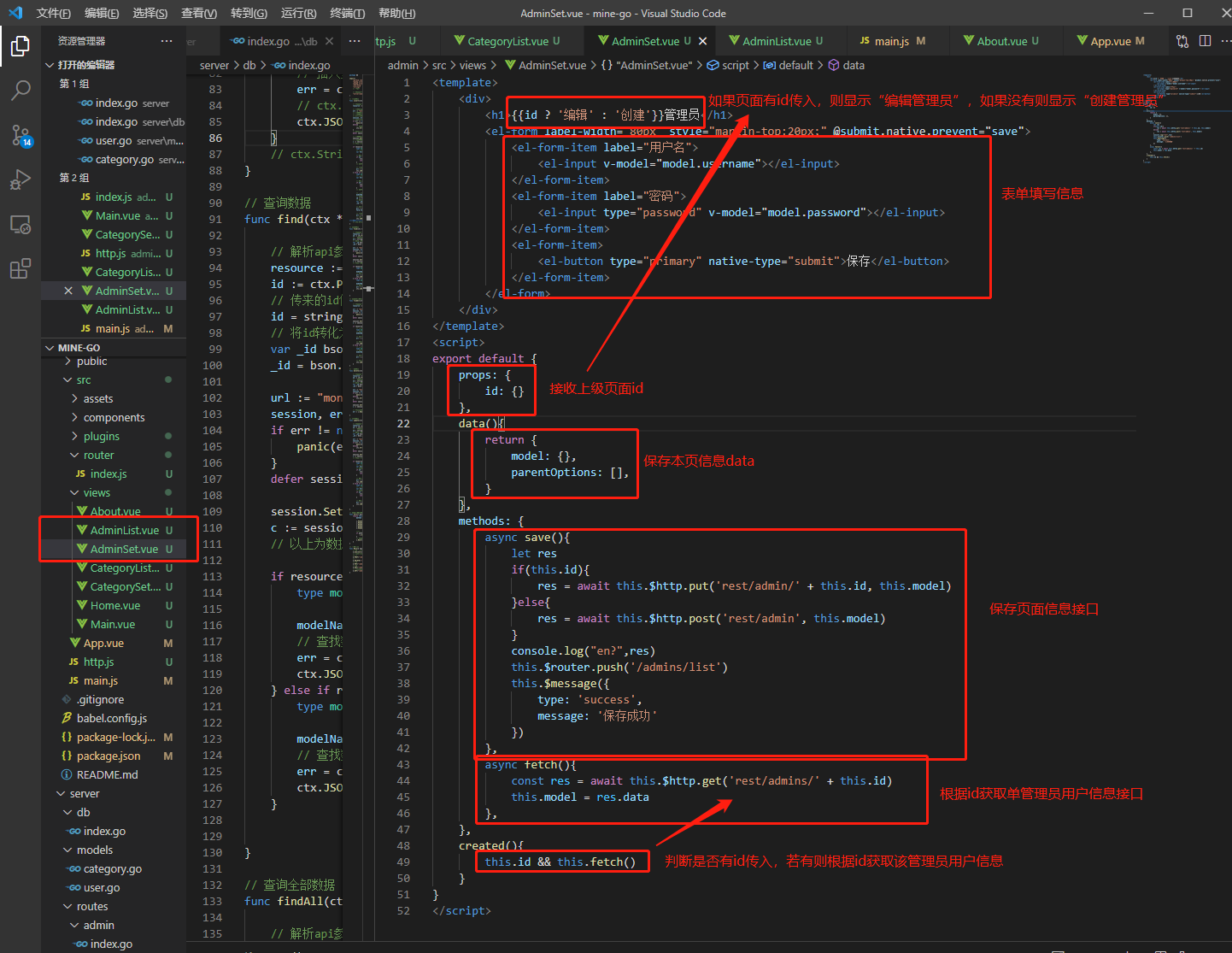This screenshot has width=1232, height=953.
Task: Open the 终端 menu in the menu bar
Action: click(x=347, y=13)
